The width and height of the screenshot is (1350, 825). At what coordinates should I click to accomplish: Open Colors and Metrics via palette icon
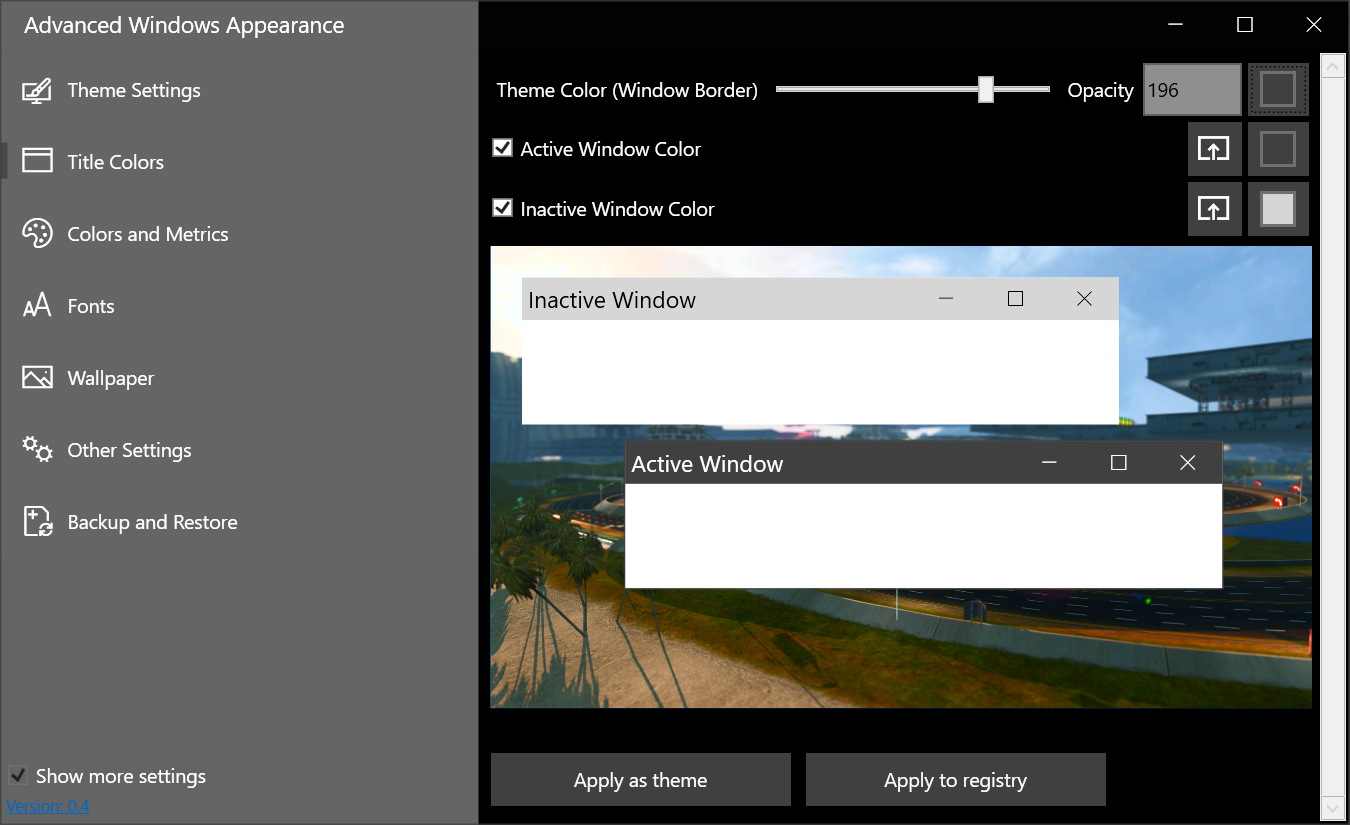(37, 233)
